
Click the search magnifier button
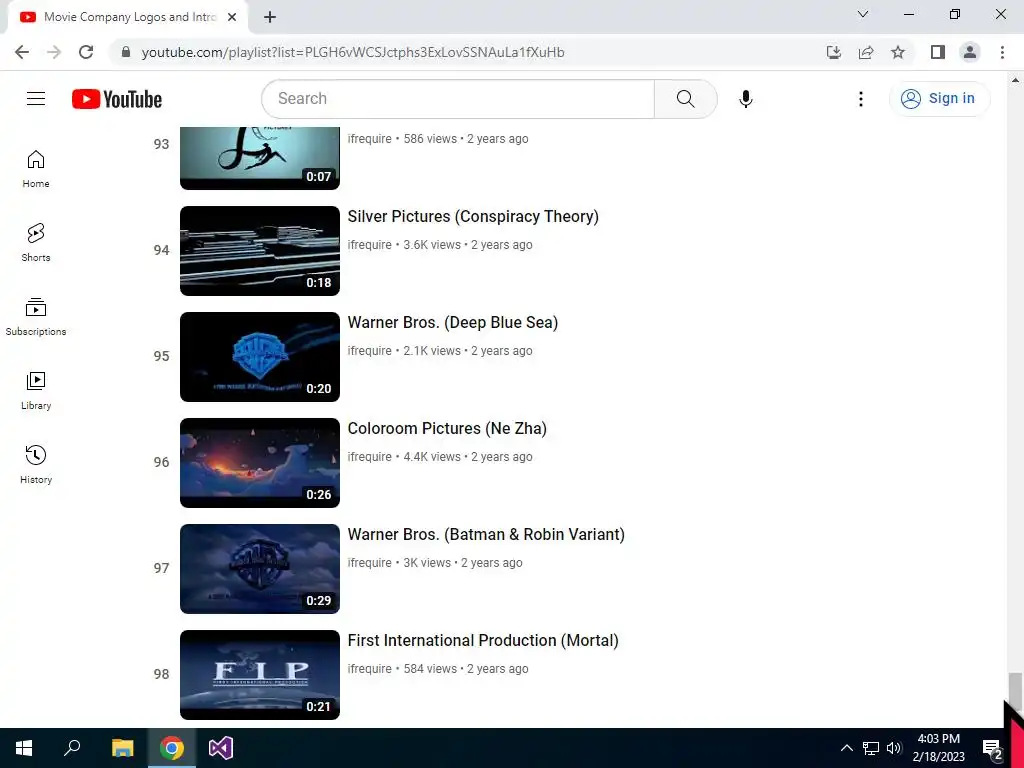(x=686, y=99)
